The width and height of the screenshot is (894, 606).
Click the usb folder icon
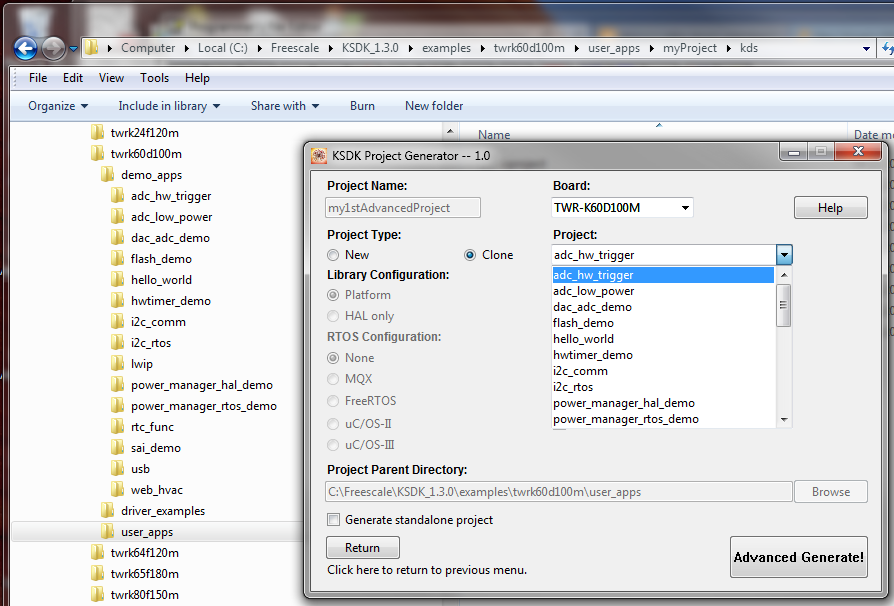pyautogui.click(x=117, y=469)
